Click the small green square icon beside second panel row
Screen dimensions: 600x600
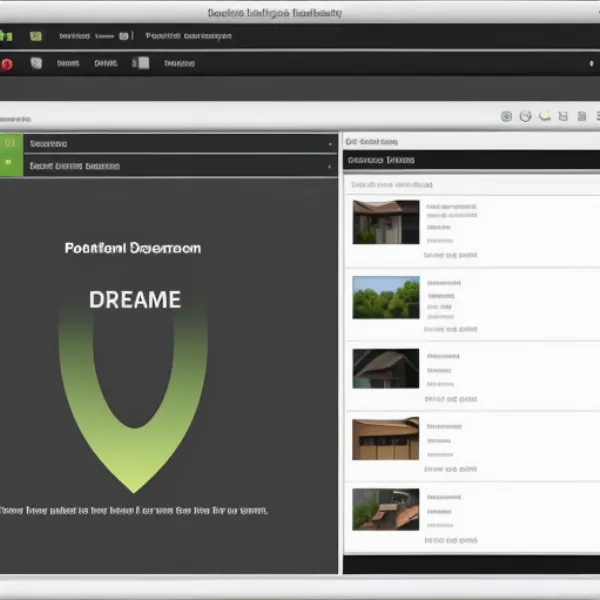coord(8,162)
